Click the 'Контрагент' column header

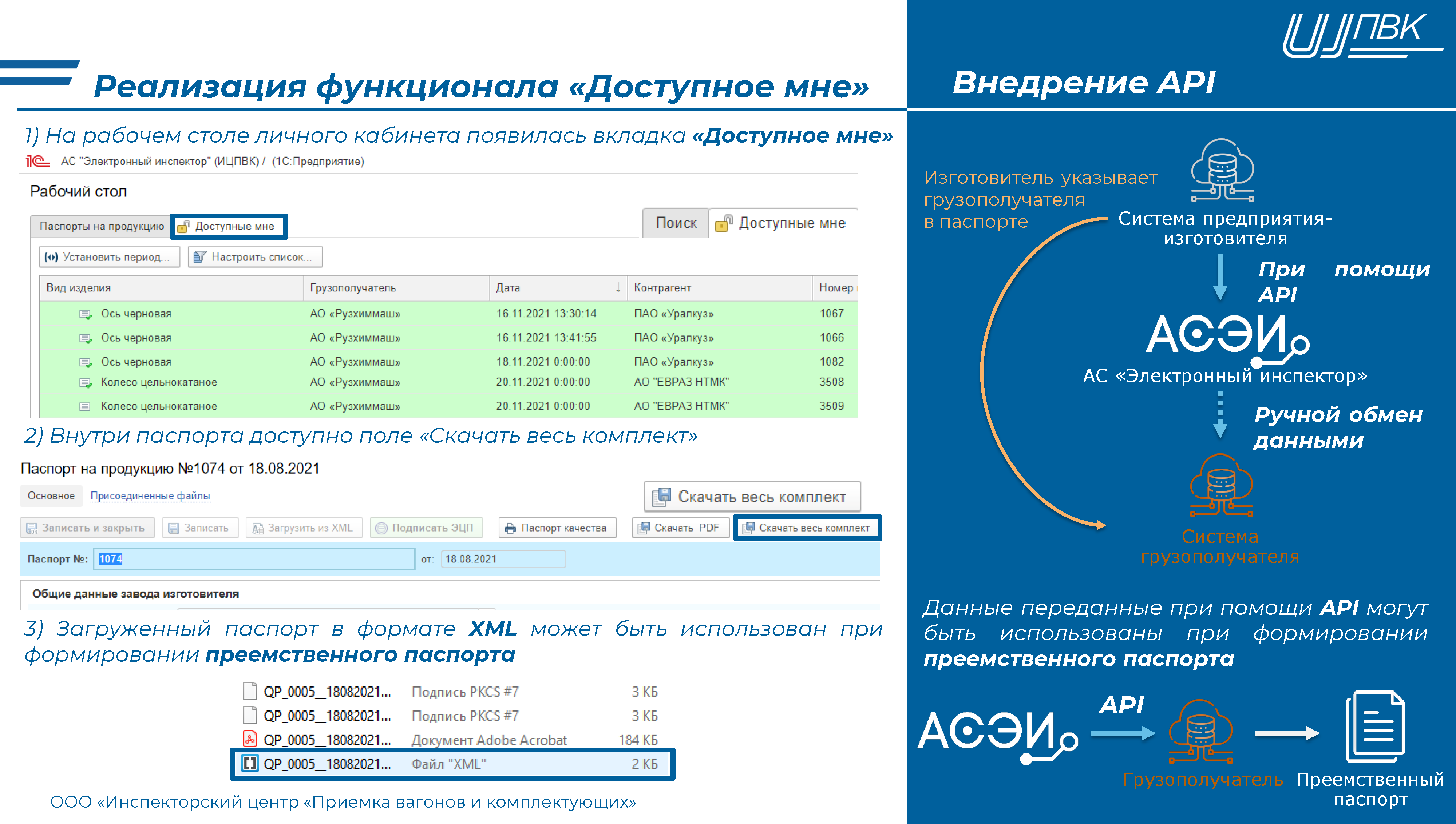pos(720,287)
